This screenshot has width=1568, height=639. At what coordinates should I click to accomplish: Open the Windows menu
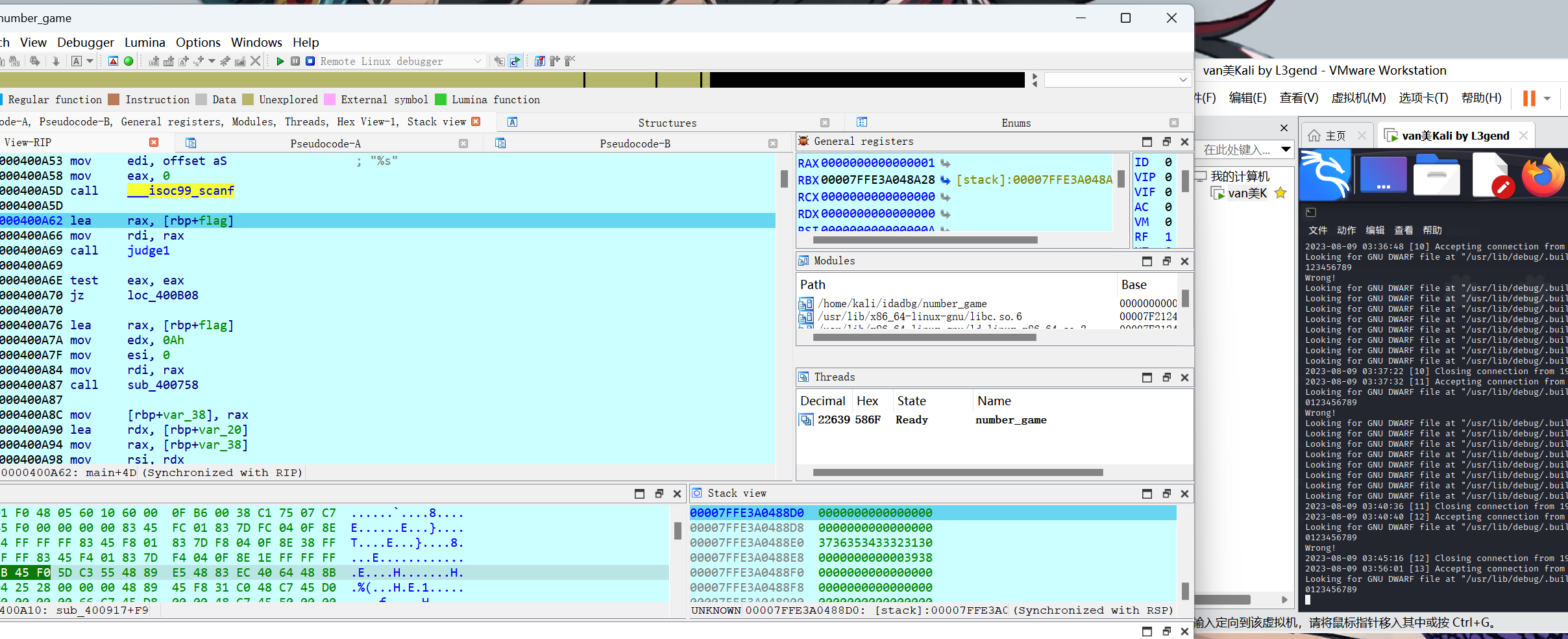[x=256, y=42]
